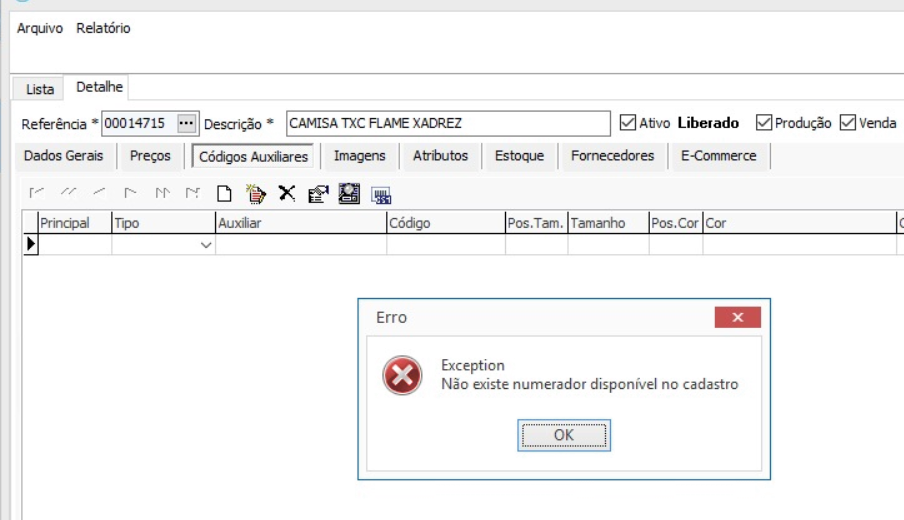The width and height of the screenshot is (904, 520).
Task: Open the Arquivo menu
Action: 41,28
